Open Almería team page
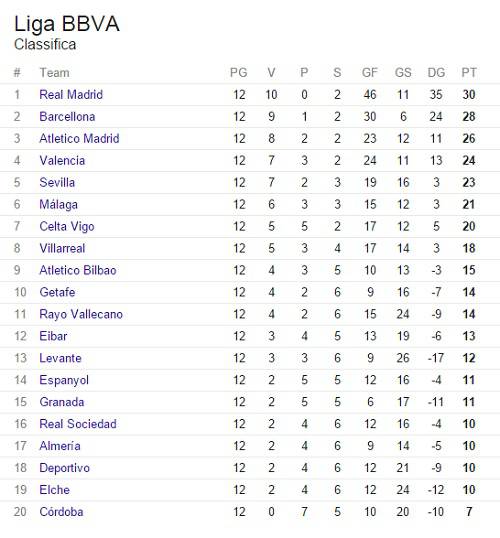 click(60, 446)
